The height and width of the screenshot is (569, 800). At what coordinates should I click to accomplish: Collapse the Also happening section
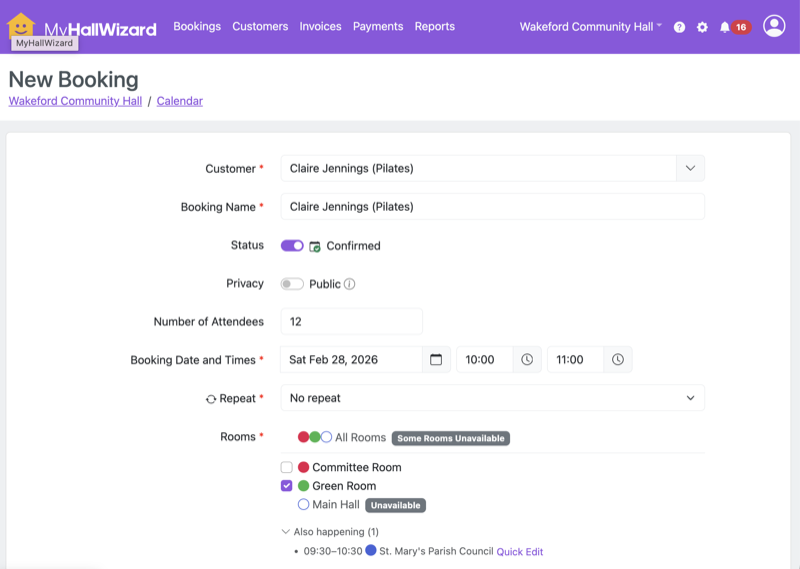(x=330, y=532)
